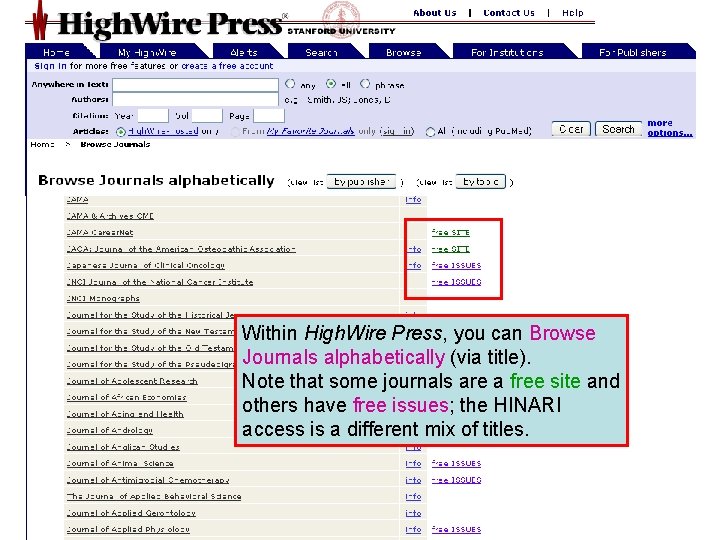Open JAOA Journal of American Osteopathic Association
Viewport: 720px width, 540px height.
pyautogui.click(x=181, y=249)
